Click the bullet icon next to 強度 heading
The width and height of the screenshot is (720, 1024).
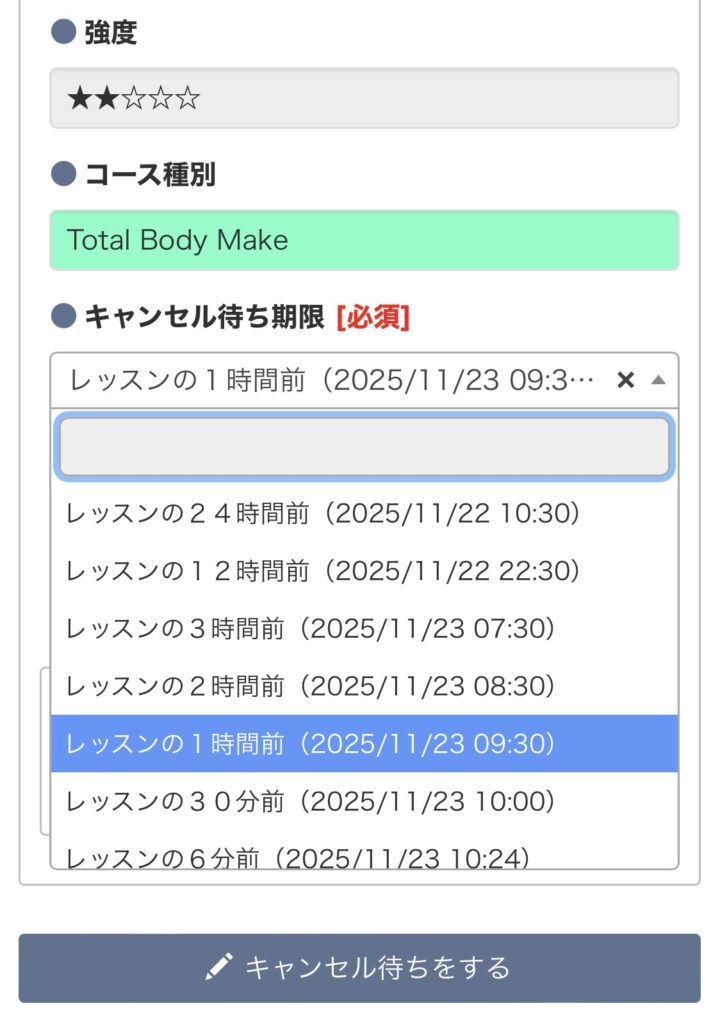click(x=61, y=33)
